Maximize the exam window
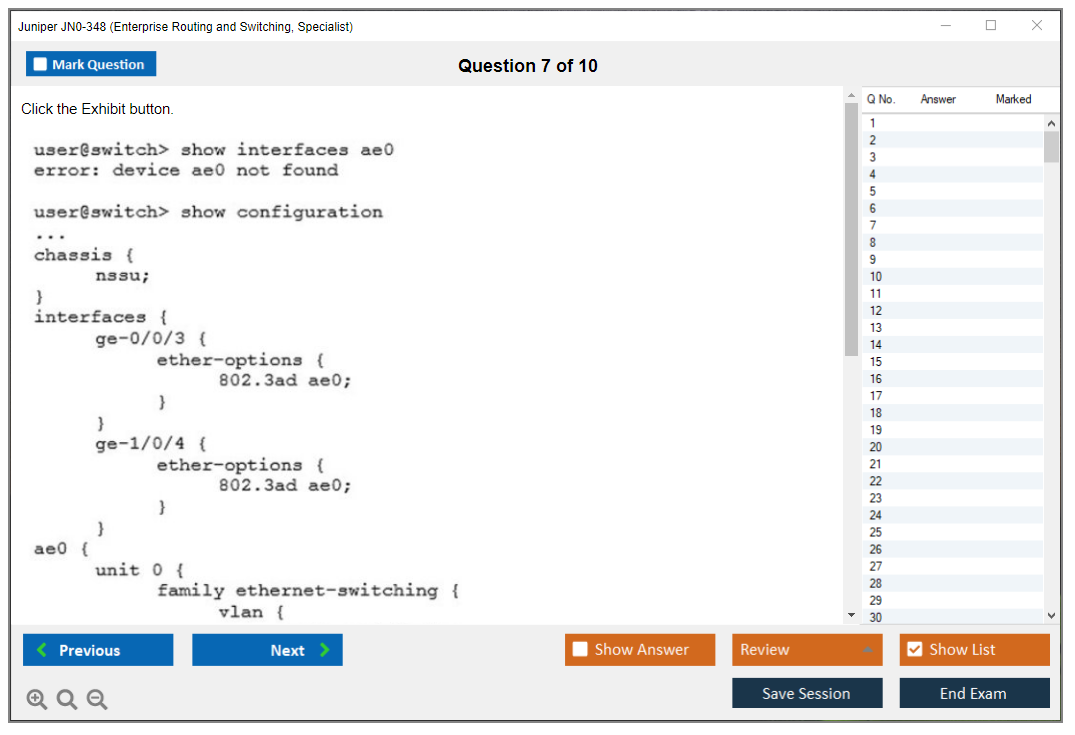This screenshot has height=735, width=1075. [991, 26]
